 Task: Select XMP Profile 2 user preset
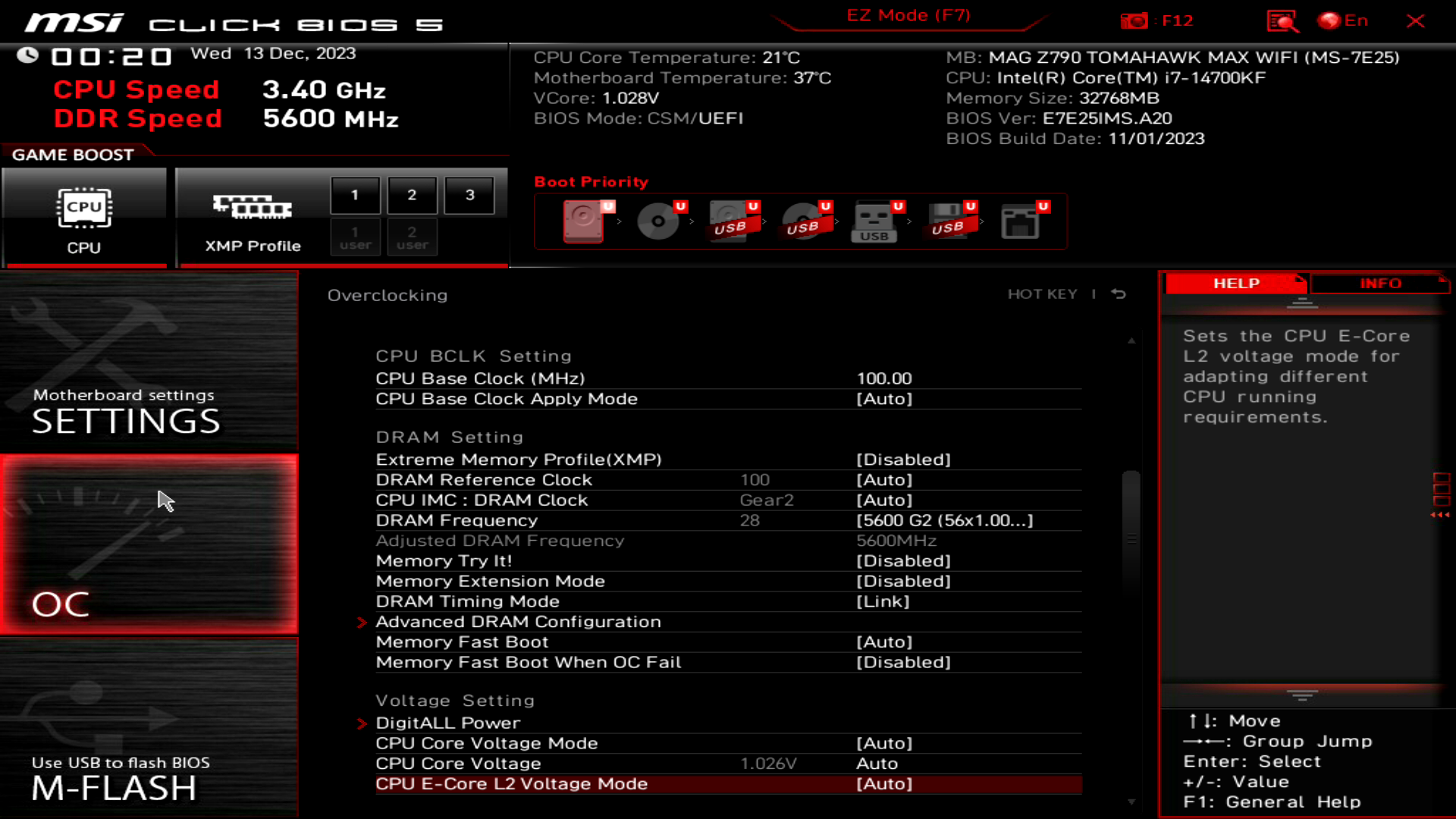point(411,238)
